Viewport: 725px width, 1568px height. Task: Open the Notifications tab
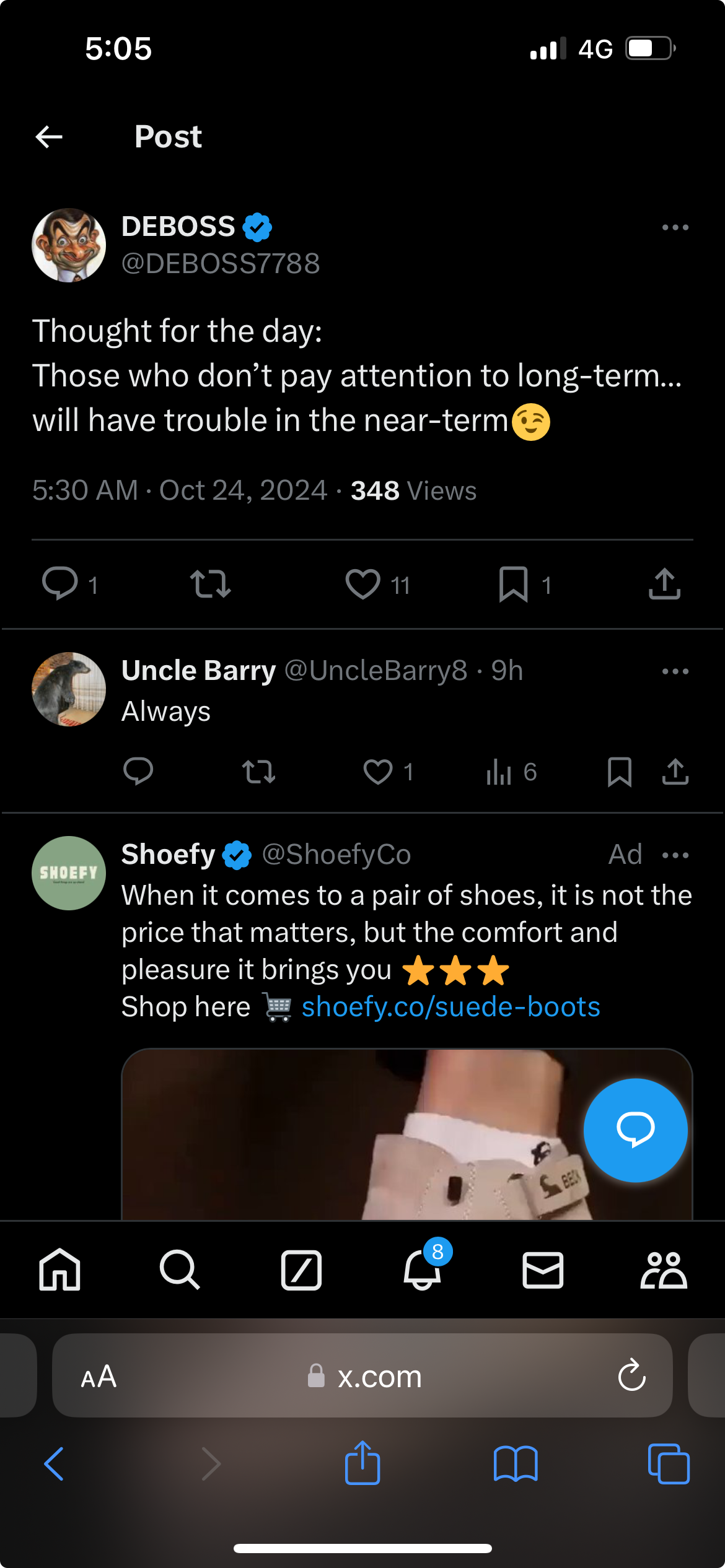tap(423, 1270)
